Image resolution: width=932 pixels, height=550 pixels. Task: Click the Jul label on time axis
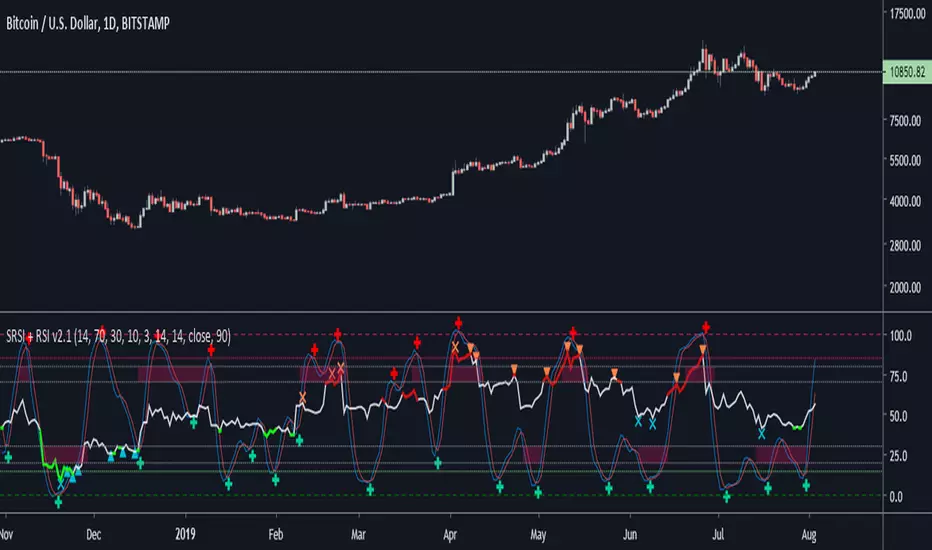[x=718, y=535]
